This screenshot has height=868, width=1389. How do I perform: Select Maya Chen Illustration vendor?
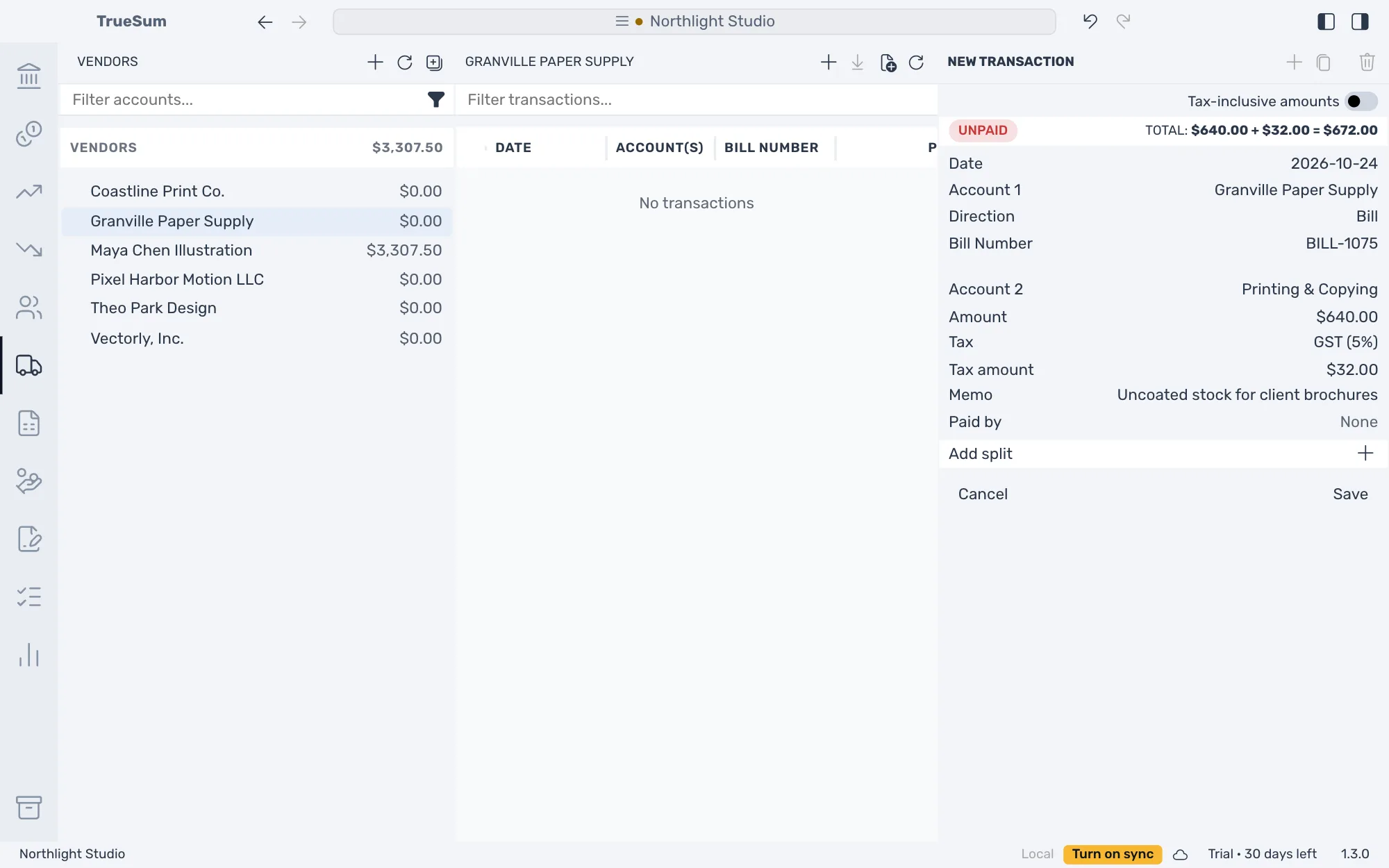257,251
